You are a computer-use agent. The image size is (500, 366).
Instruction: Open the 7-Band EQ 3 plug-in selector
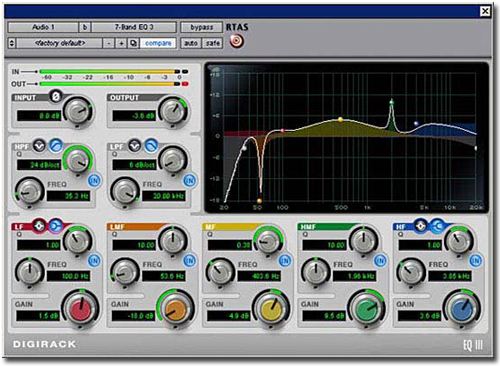pos(134,27)
